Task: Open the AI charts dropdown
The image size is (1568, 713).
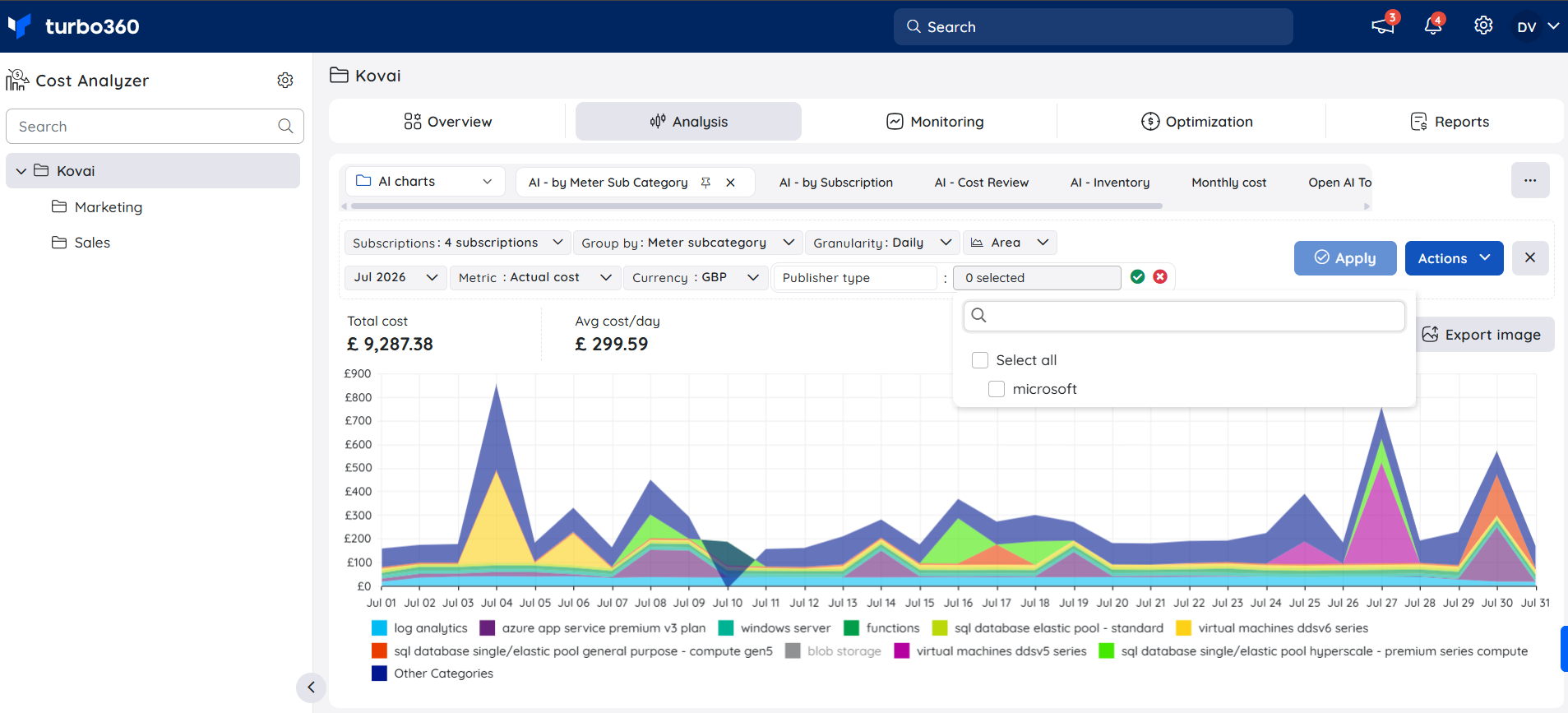Action: point(425,182)
